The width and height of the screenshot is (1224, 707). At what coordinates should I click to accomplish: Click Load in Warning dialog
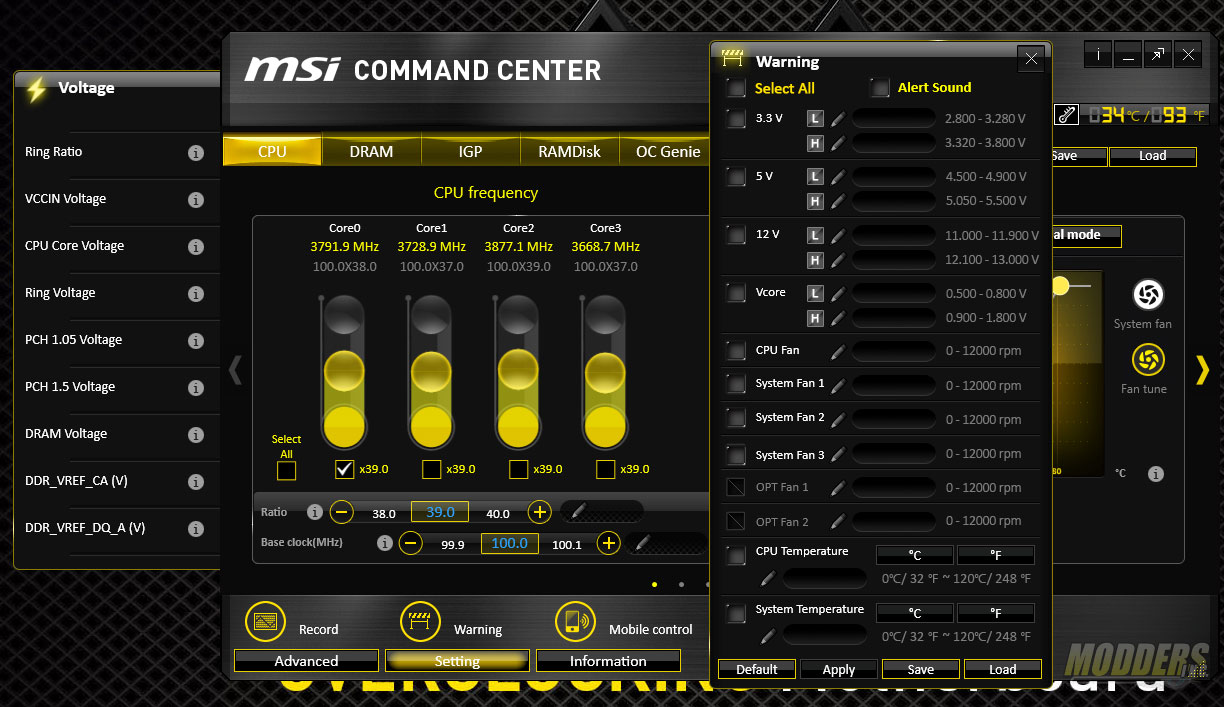coord(1003,669)
